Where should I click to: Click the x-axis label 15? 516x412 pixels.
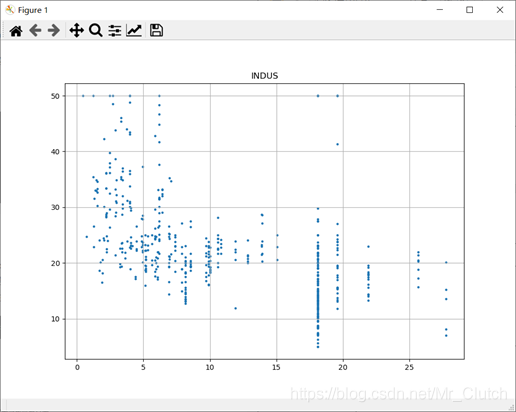tap(276, 367)
